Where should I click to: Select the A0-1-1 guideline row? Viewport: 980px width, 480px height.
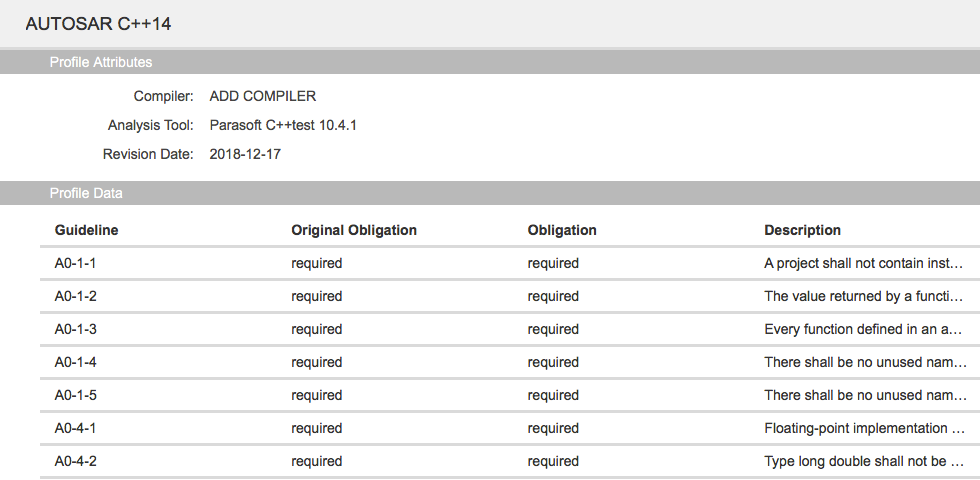510,263
